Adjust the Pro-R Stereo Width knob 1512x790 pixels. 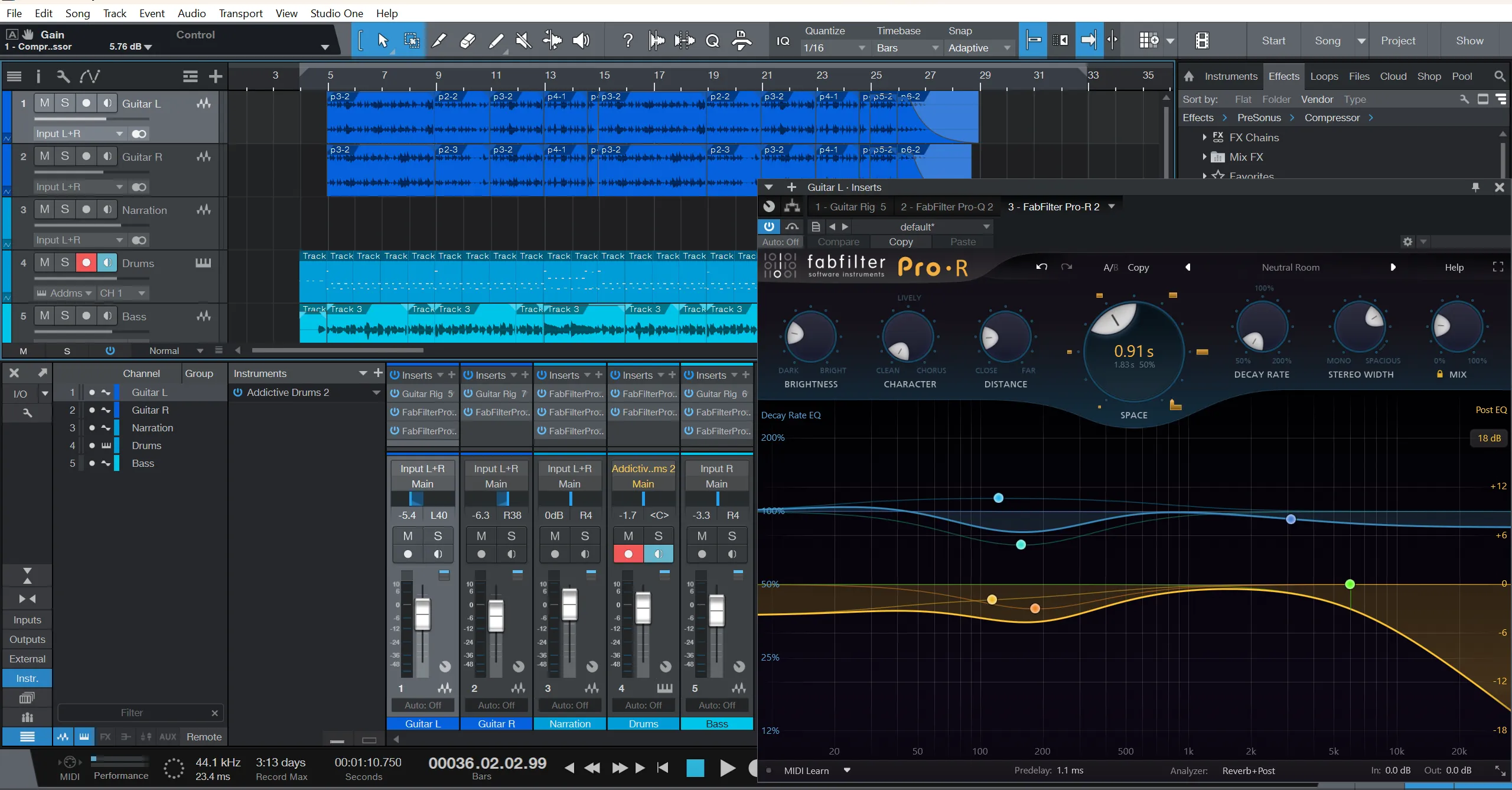point(1360,326)
